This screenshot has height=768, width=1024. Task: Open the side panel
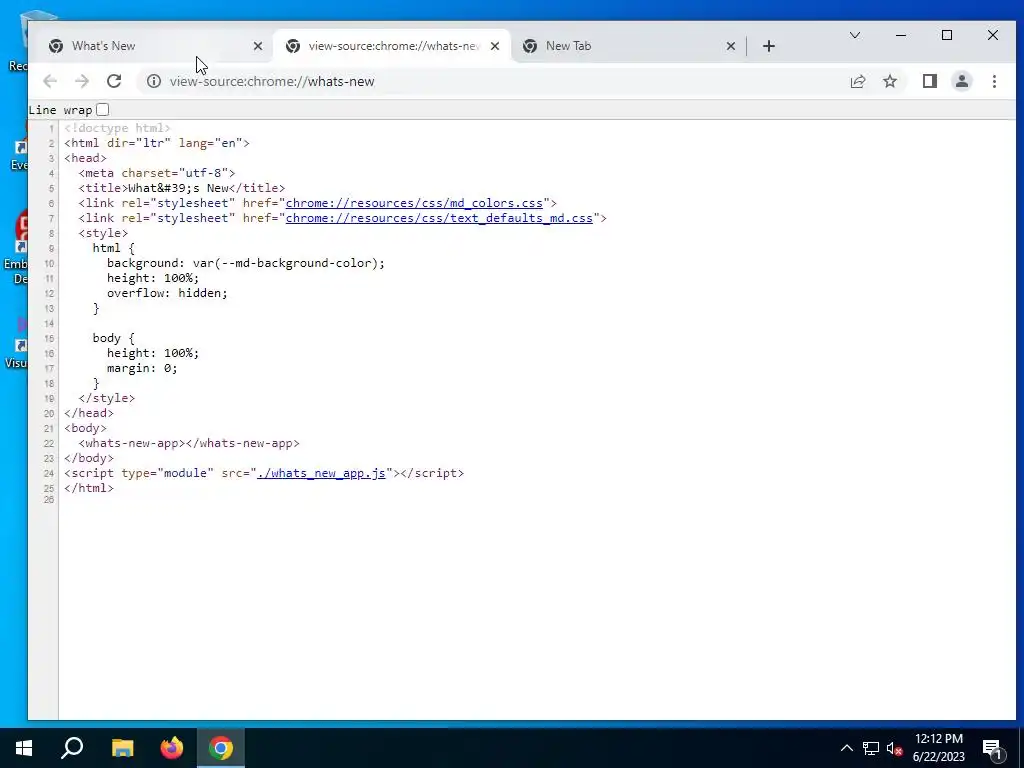point(929,81)
